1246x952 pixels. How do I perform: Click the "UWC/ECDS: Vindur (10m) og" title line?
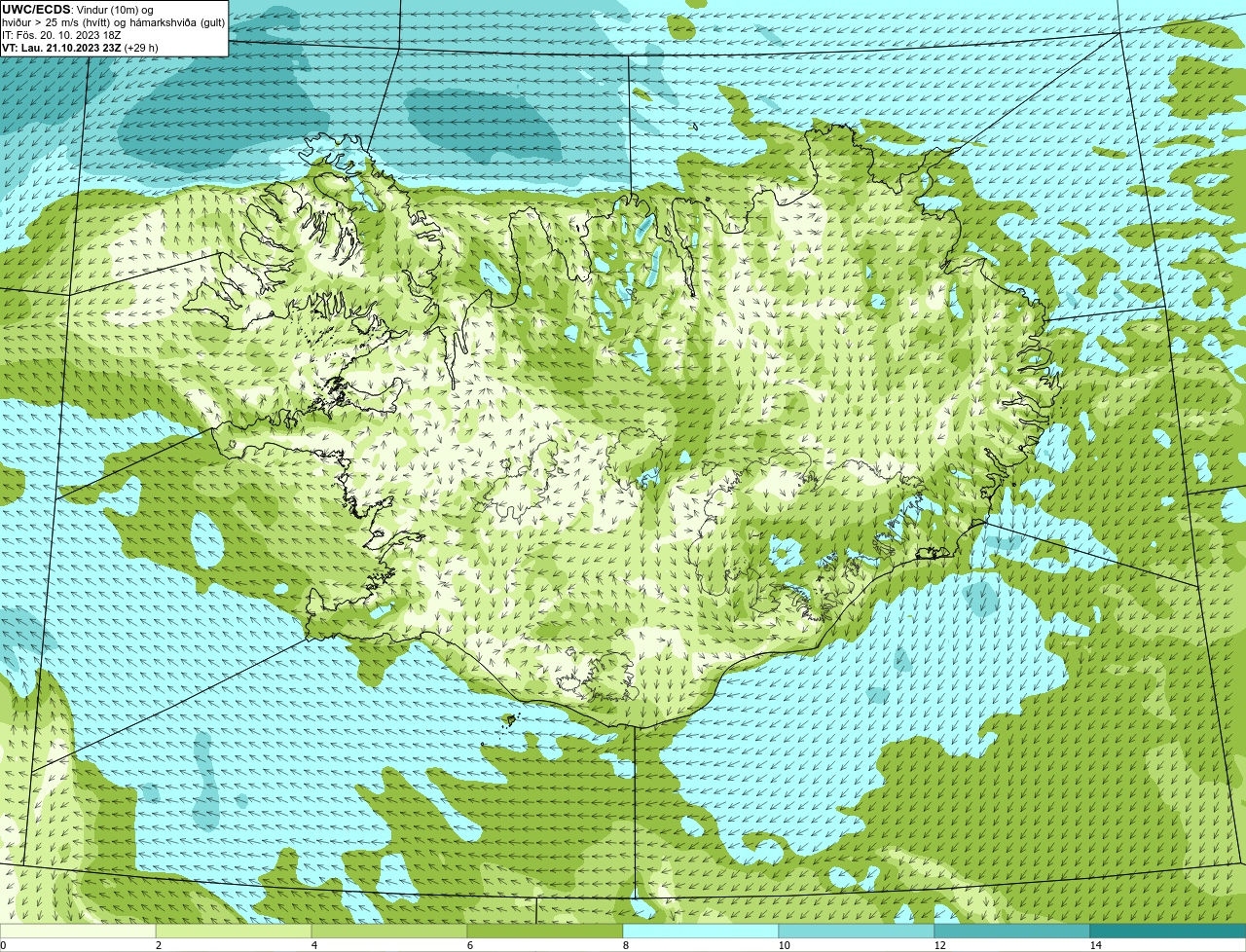coord(78,10)
